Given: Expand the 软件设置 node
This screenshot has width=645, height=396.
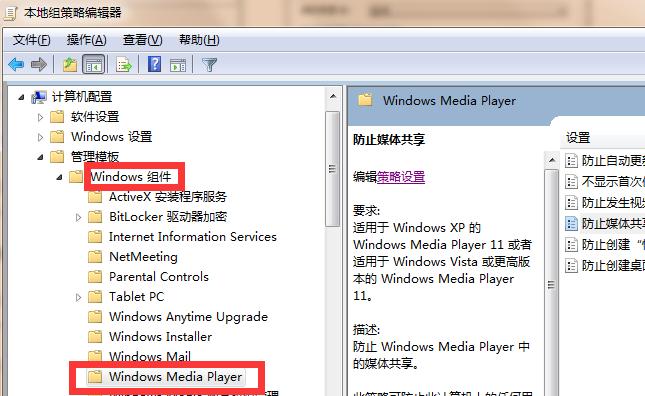Looking at the screenshot, I should 40,117.
